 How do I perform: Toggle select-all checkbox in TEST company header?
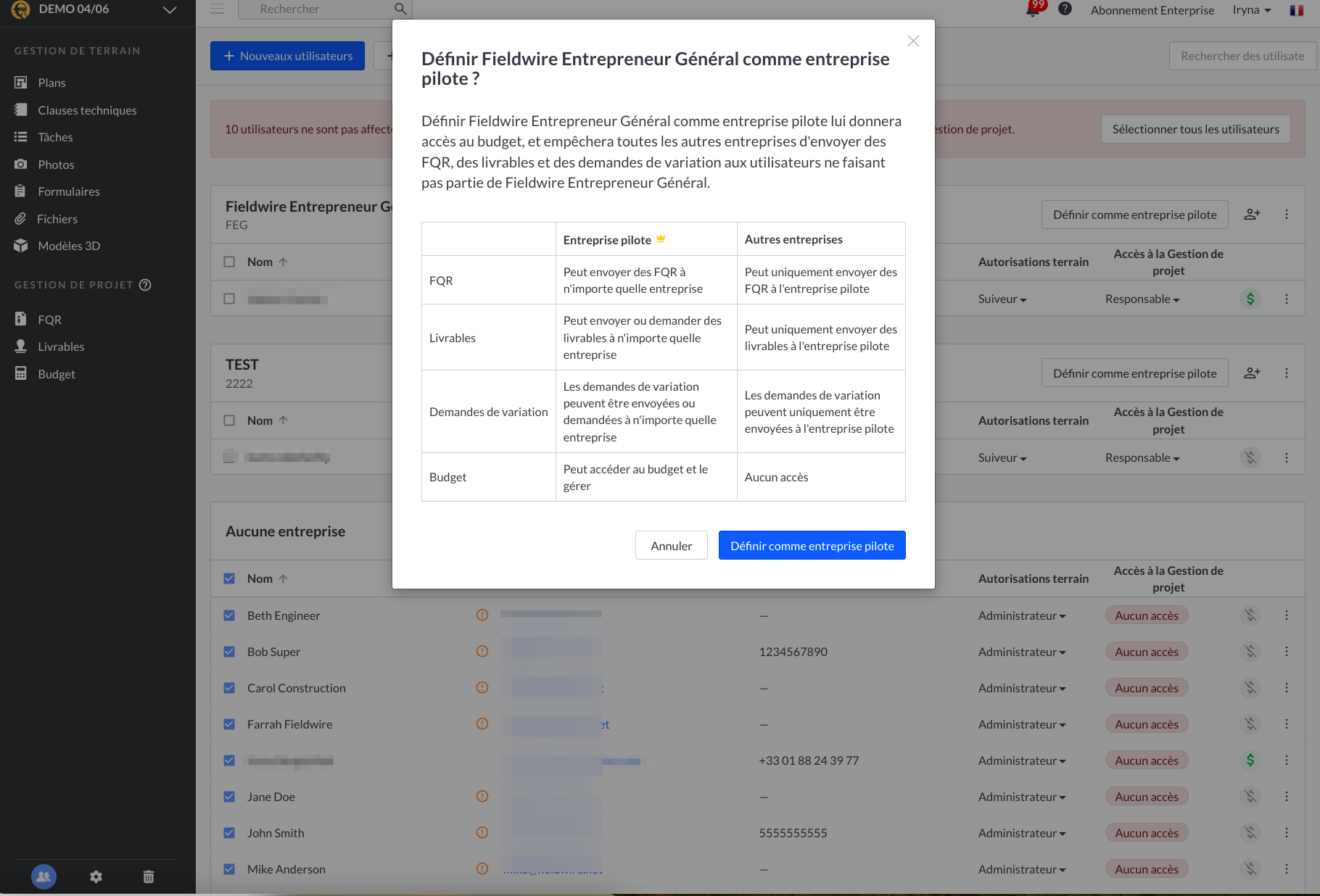click(x=229, y=420)
